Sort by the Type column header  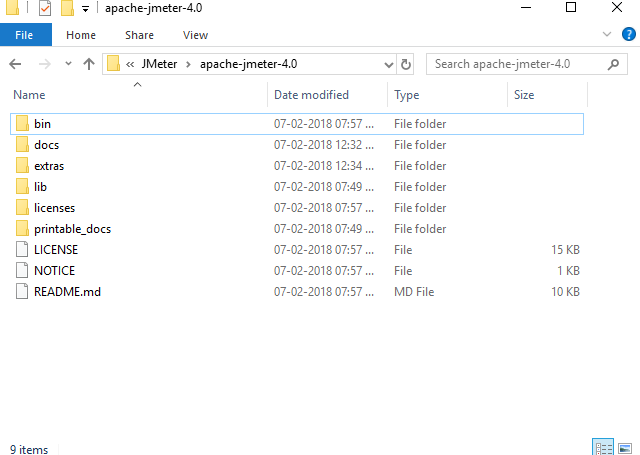447,95
